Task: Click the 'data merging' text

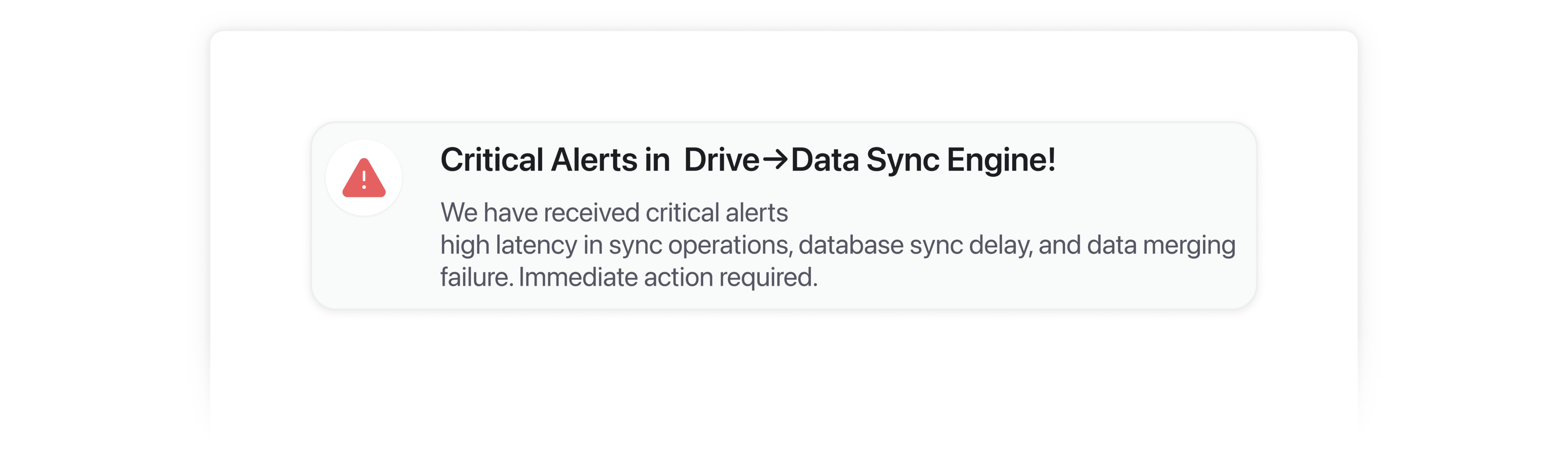Action: (x=1161, y=245)
